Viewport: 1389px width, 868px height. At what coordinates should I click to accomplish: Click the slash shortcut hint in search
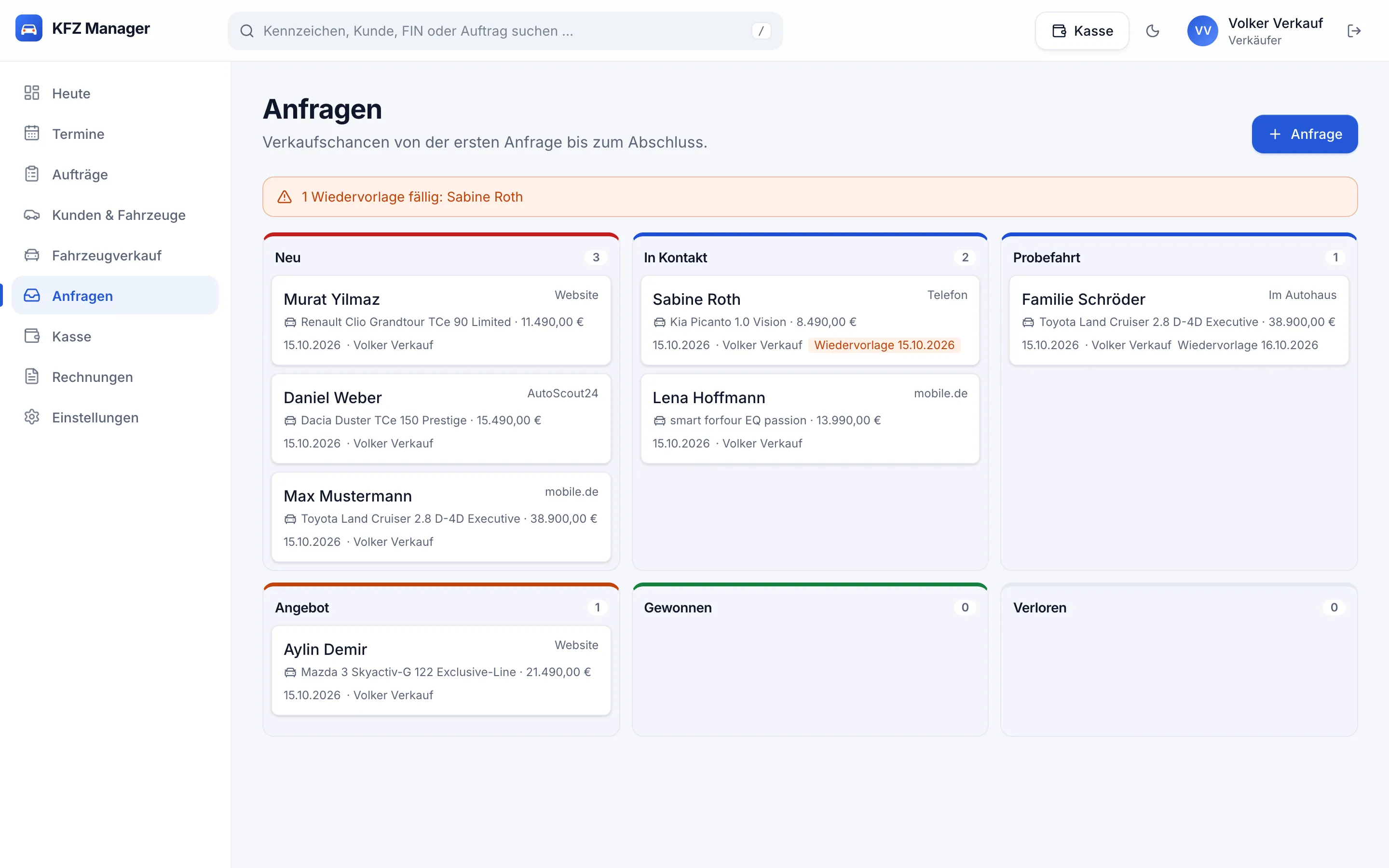761,31
